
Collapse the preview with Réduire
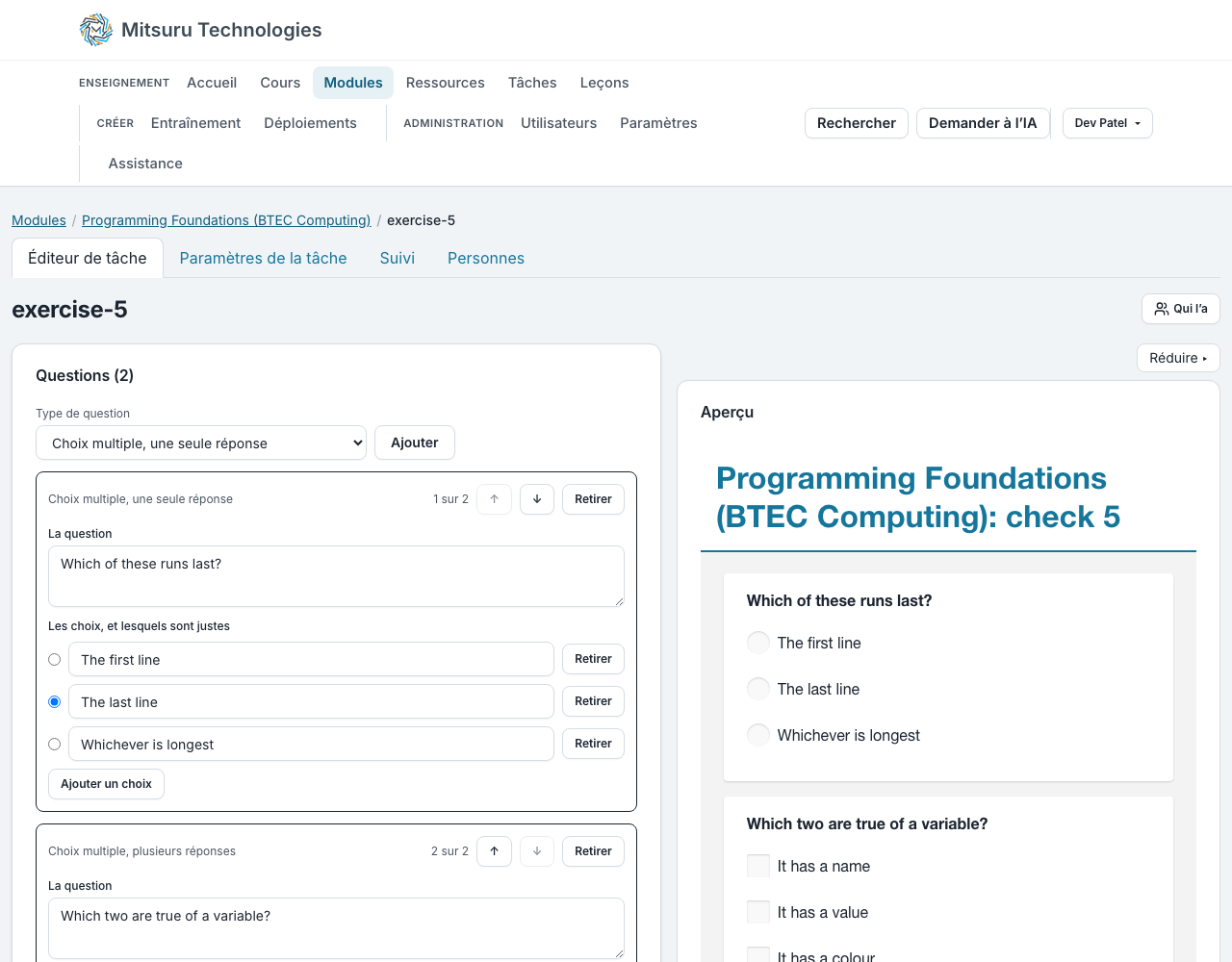pyautogui.click(x=1178, y=358)
